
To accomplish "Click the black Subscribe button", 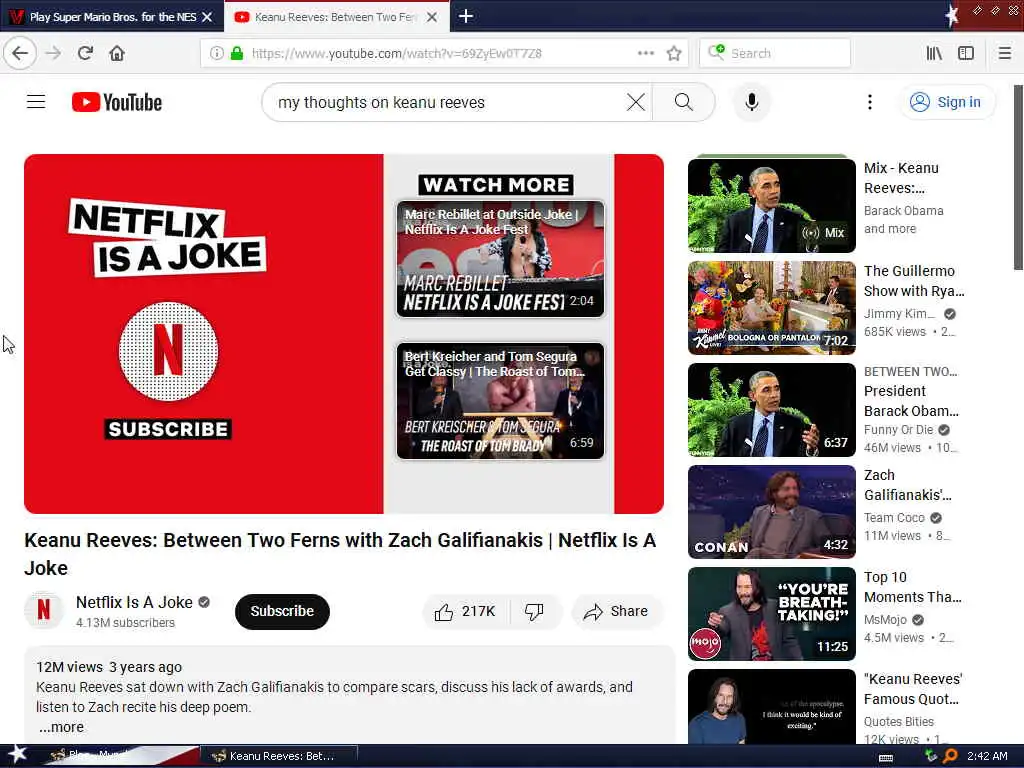I will pos(282,611).
